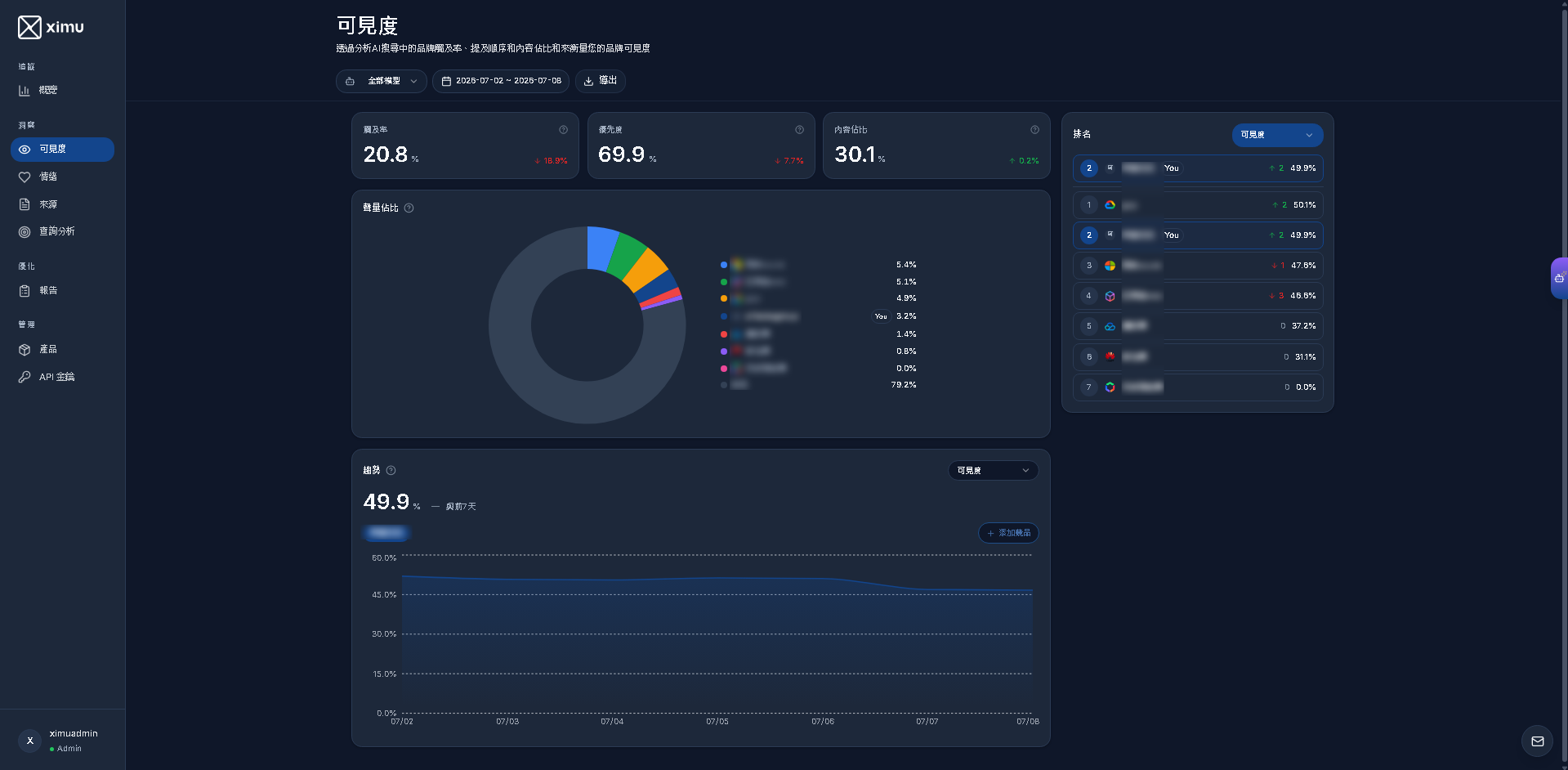Click the help icon beside 趨勢
This screenshot has width=1568, height=770.
(391, 470)
